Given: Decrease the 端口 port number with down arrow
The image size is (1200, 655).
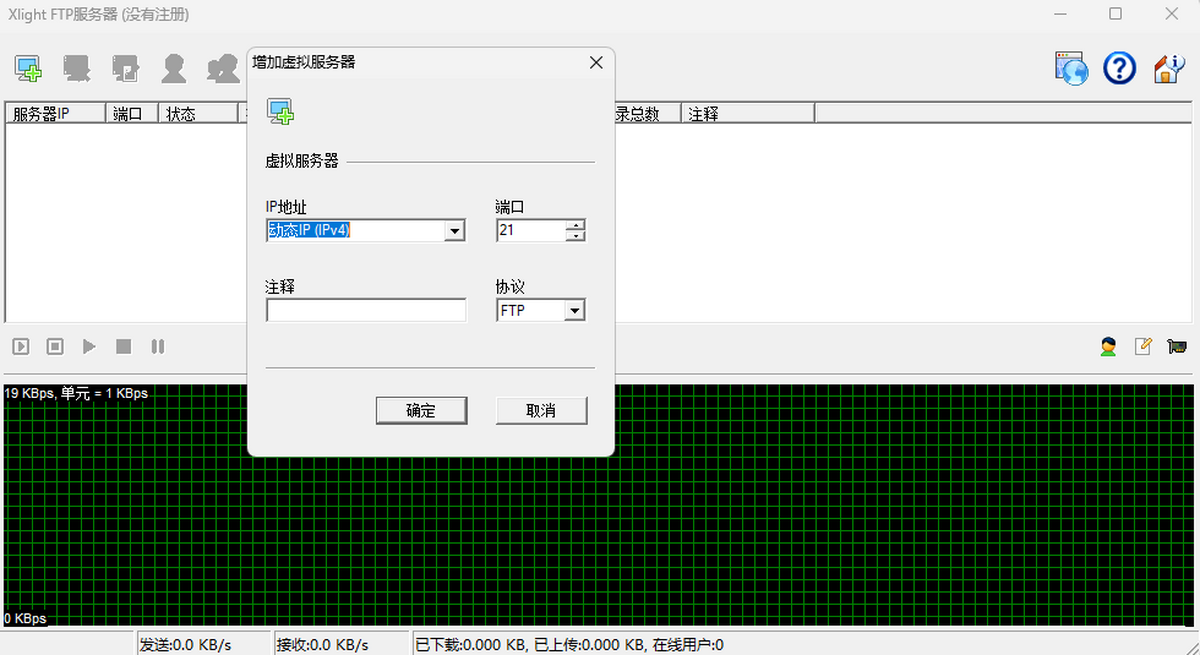Looking at the screenshot, I should 575,237.
